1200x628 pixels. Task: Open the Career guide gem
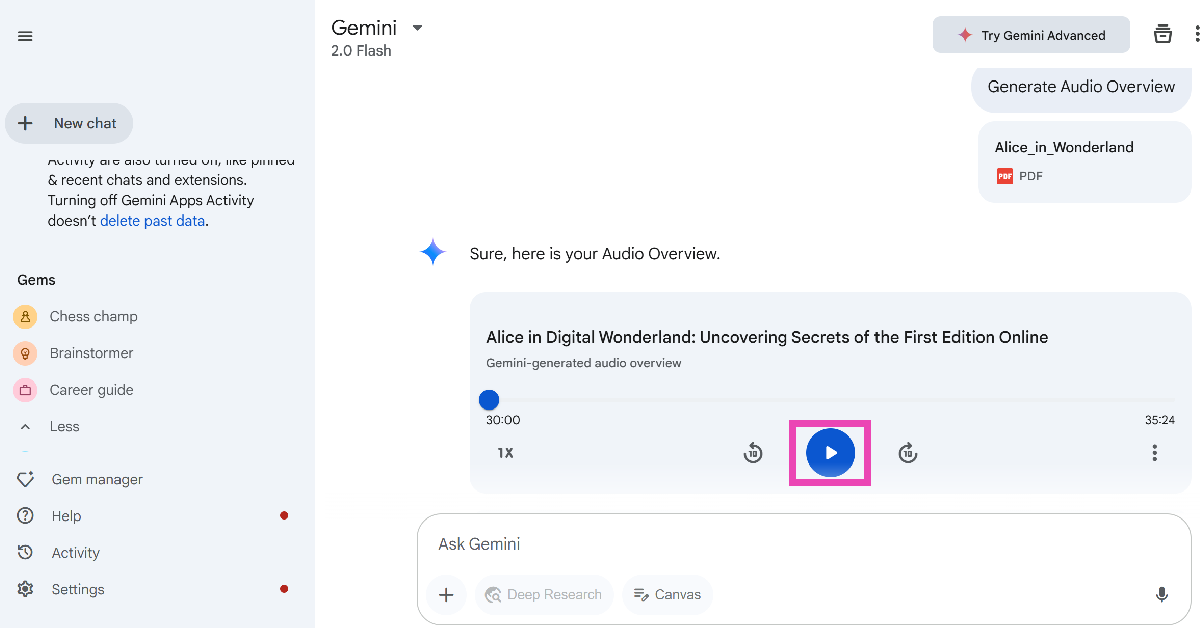[x=91, y=390]
